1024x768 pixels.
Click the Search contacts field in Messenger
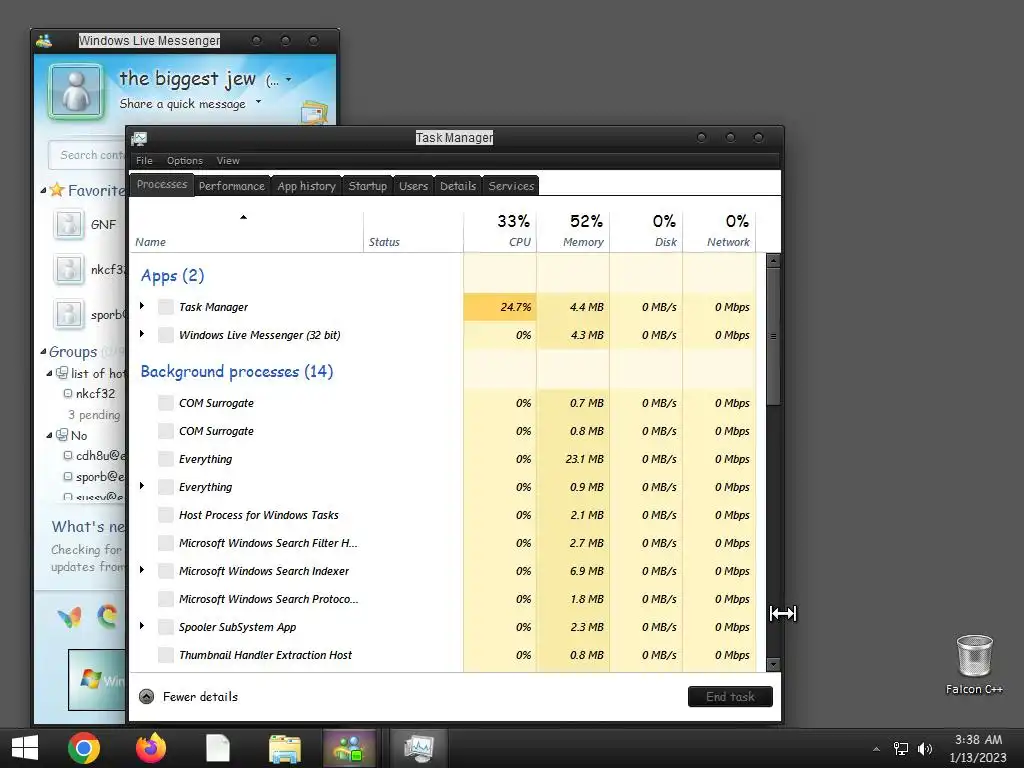click(87, 155)
